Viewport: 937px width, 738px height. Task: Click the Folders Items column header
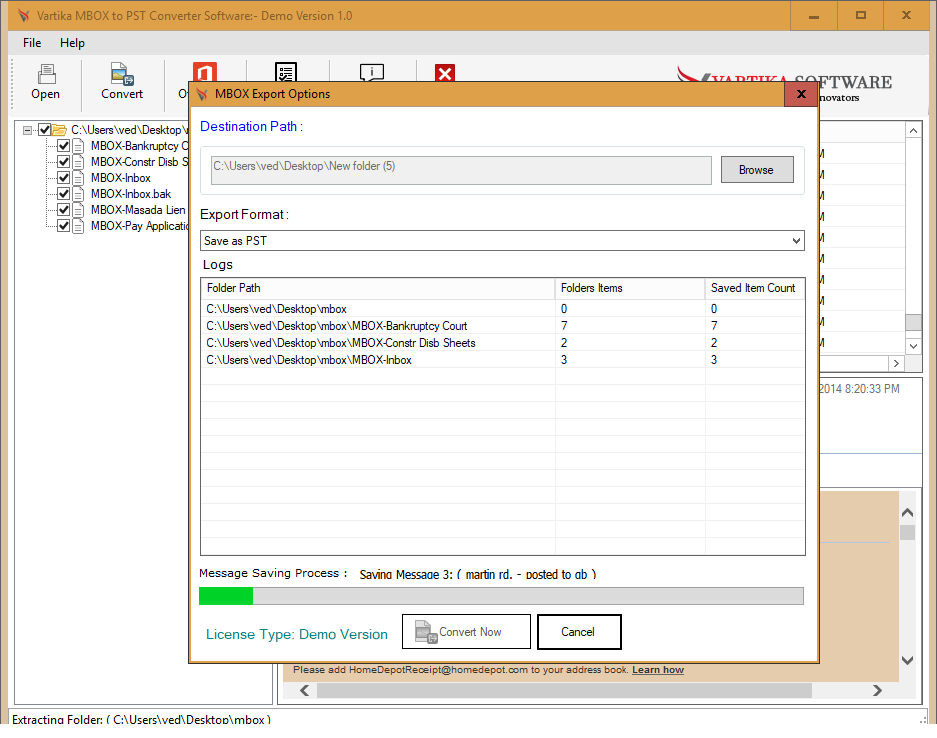coord(630,288)
